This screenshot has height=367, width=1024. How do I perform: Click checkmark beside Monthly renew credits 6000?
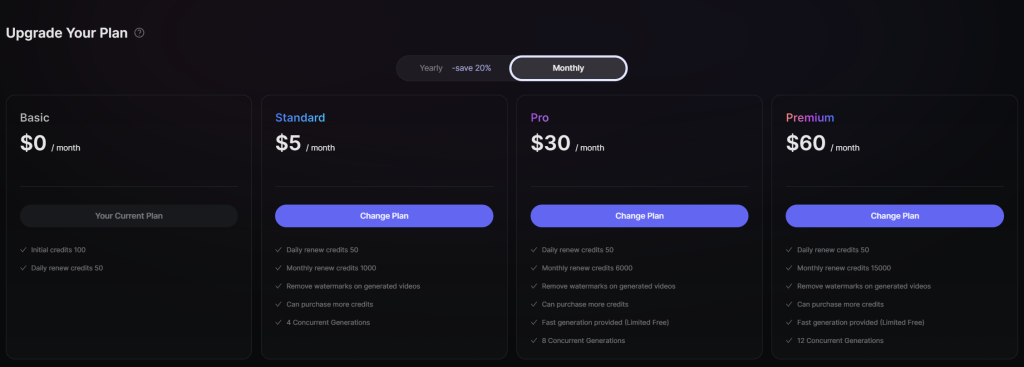point(534,268)
